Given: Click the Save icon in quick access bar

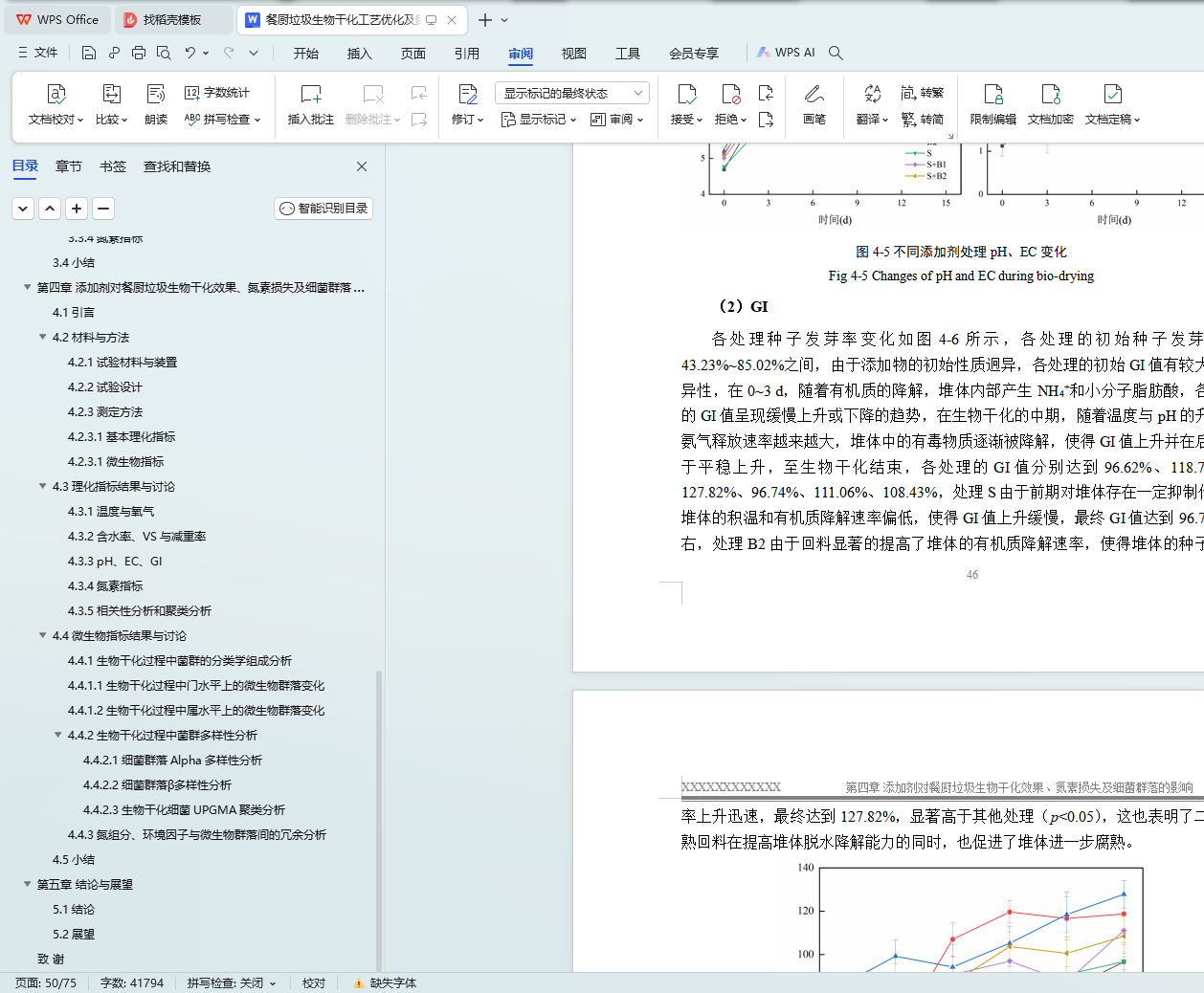Looking at the screenshot, I should click(89, 53).
